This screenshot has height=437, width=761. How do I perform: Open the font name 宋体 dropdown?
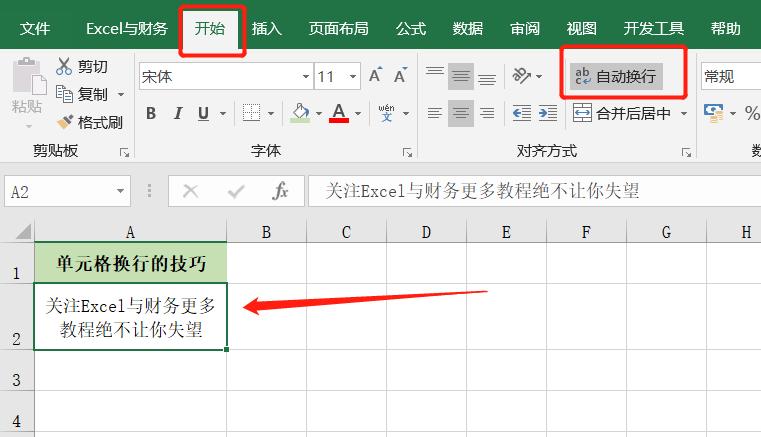(306, 76)
